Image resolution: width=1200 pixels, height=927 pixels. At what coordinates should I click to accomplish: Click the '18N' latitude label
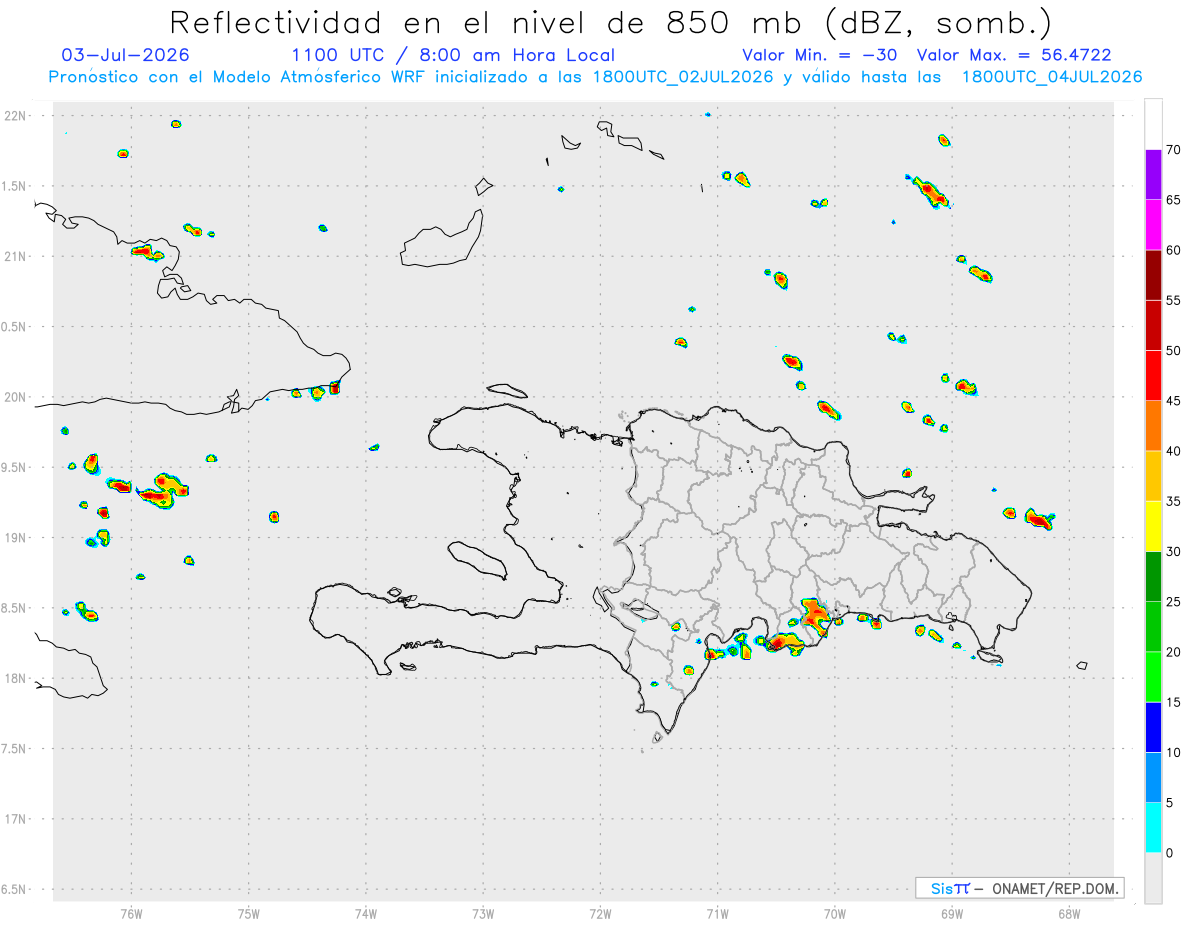pos(16,678)
